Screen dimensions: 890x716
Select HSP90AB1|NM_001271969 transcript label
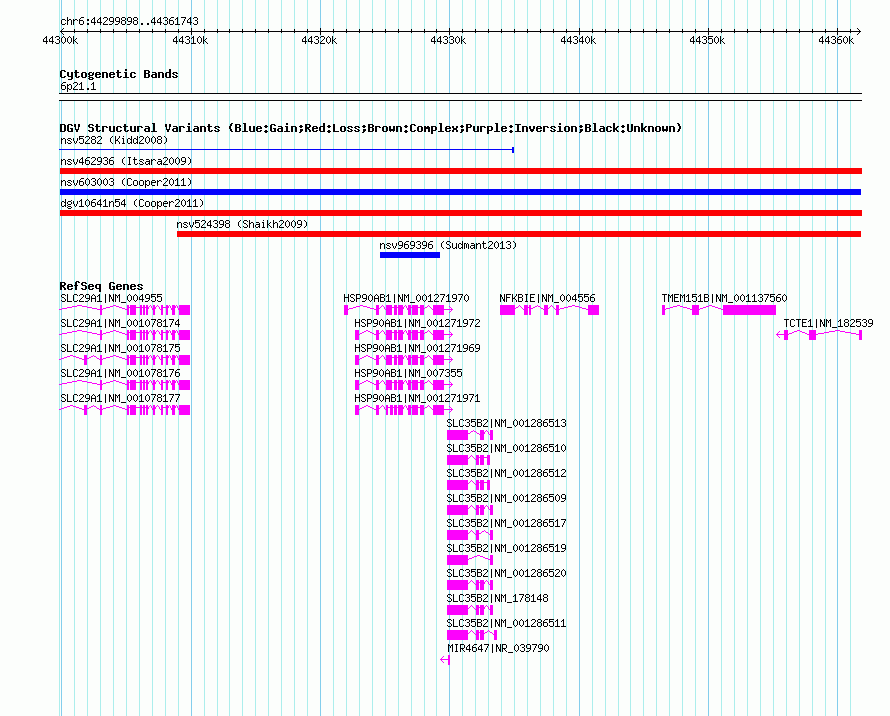(x=417, y=348)
